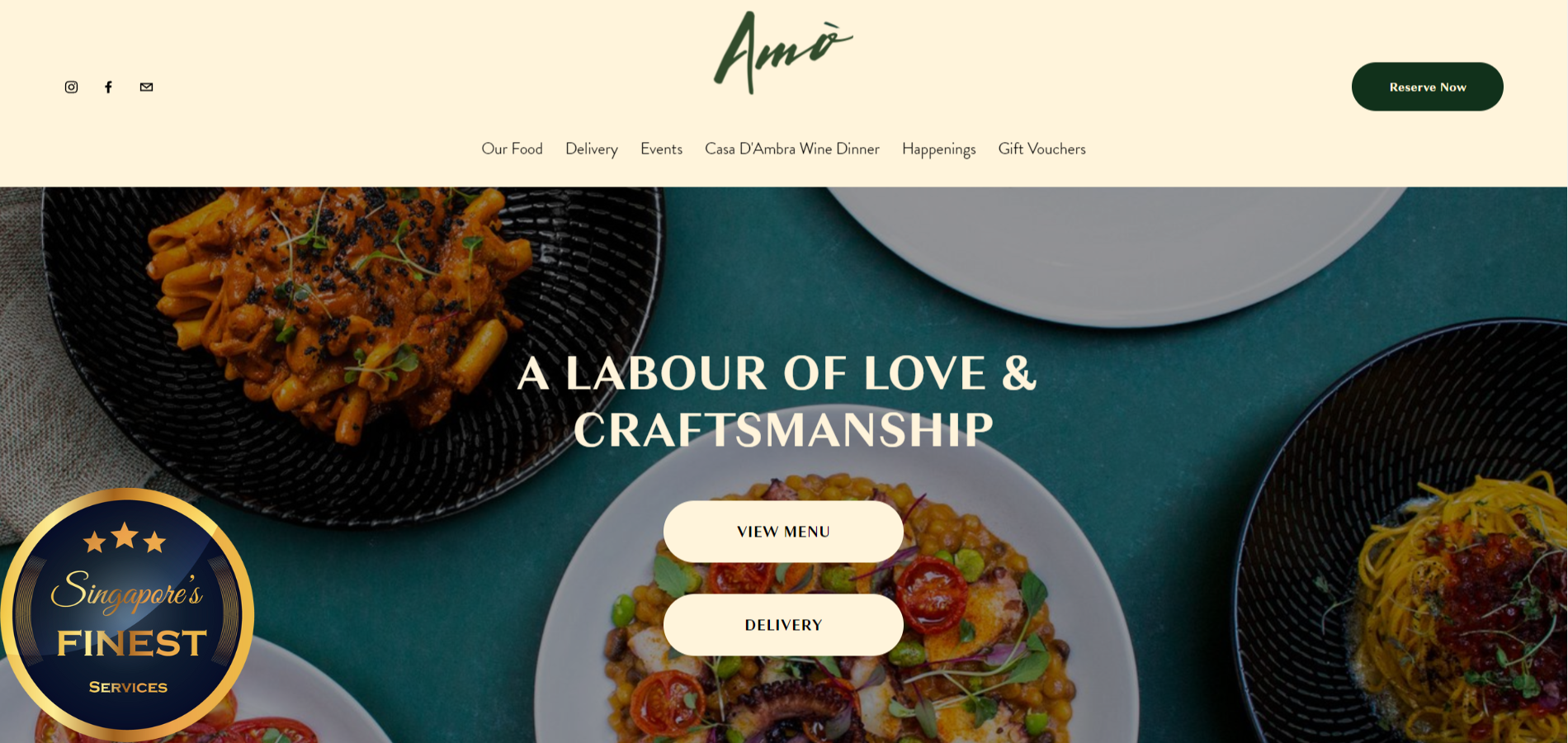Select the Happenings navigation item
1568x743 pixels.
(938, 149)
